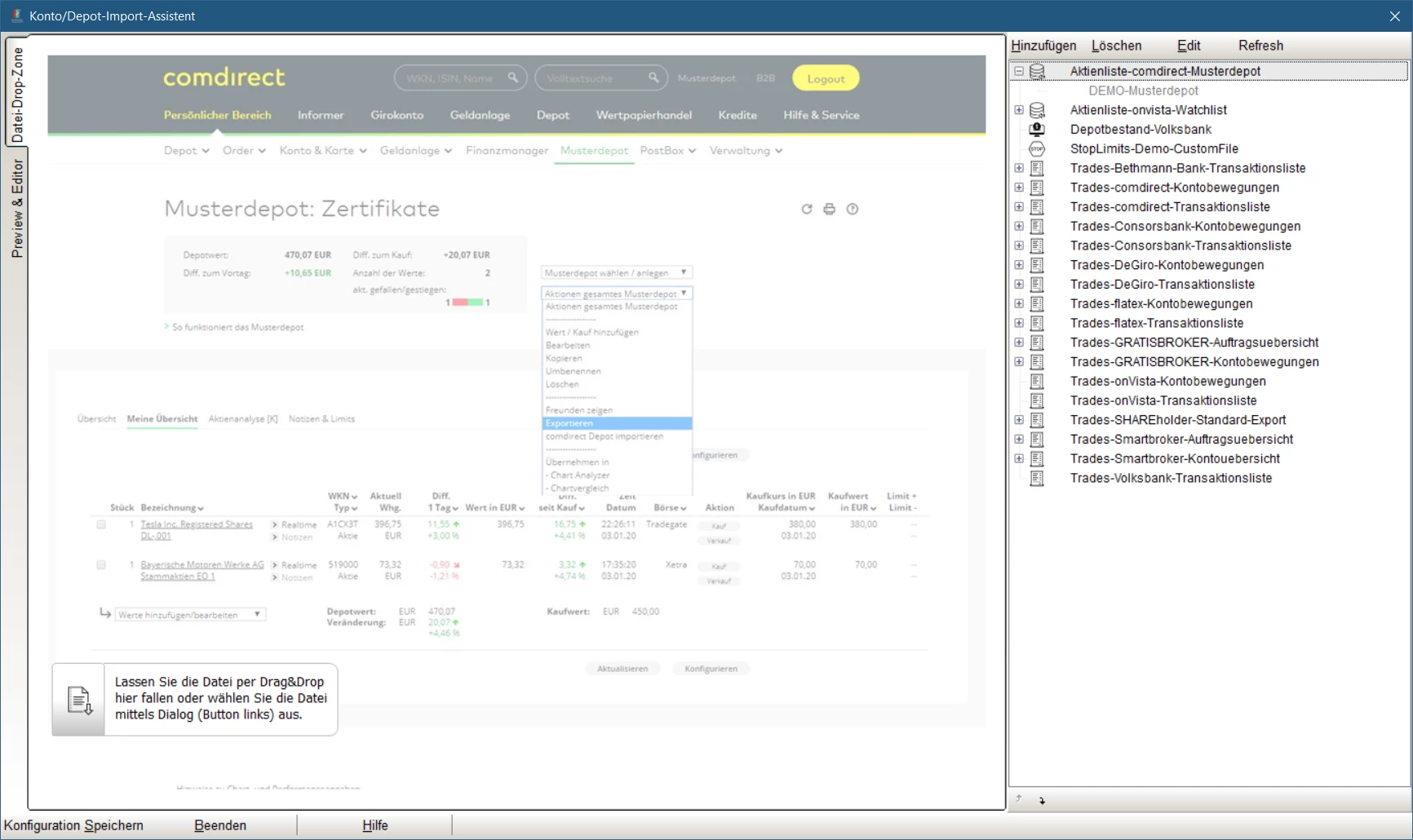This screenshot has height=840, width=1413.
Task: Expand the Trades-flatex-Transaktionsliste node
Action: tap(1019, 323)
